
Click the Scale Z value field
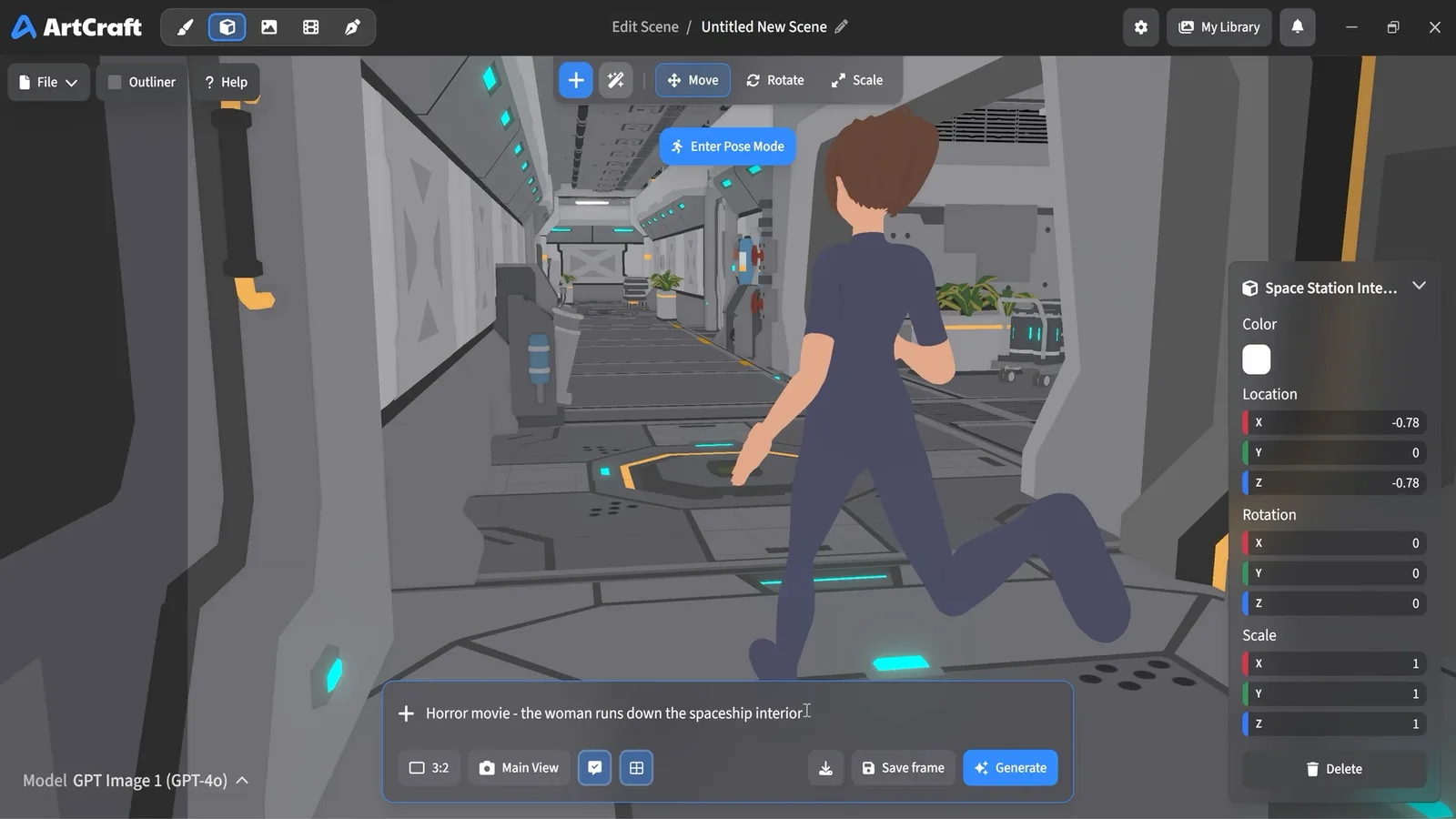[x=1334, y=723]
